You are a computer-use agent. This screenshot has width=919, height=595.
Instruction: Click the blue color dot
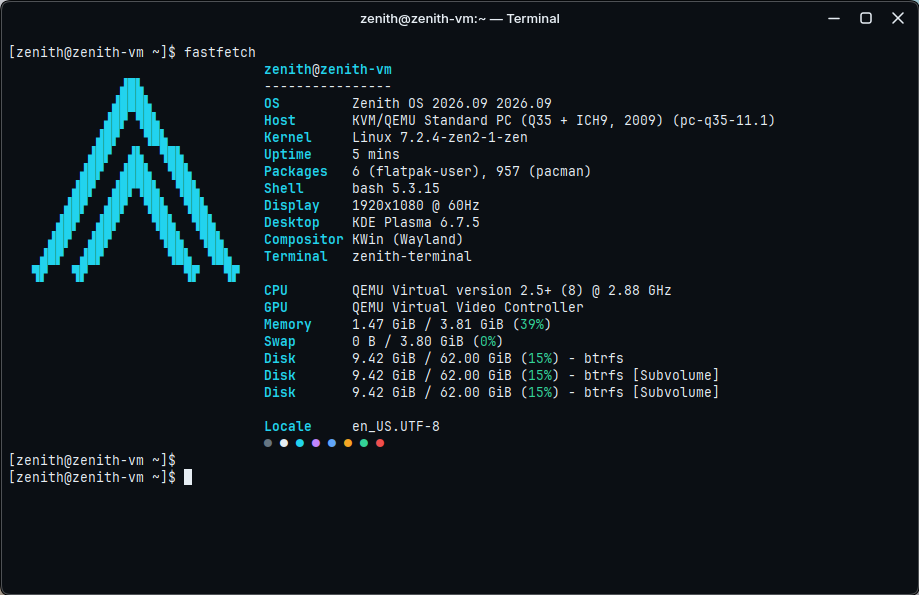332,443
